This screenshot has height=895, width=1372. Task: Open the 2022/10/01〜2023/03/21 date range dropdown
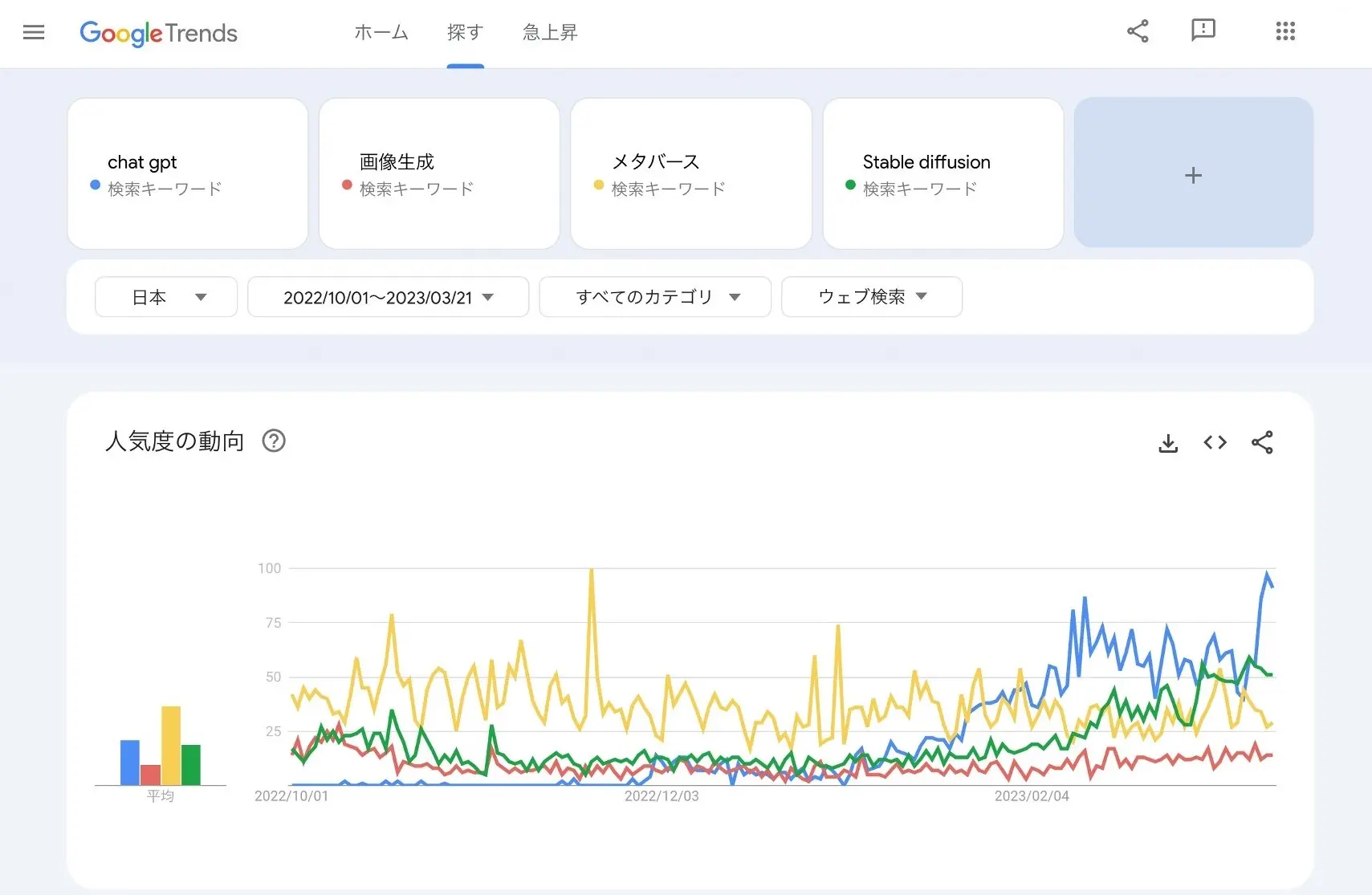[389, 297]
